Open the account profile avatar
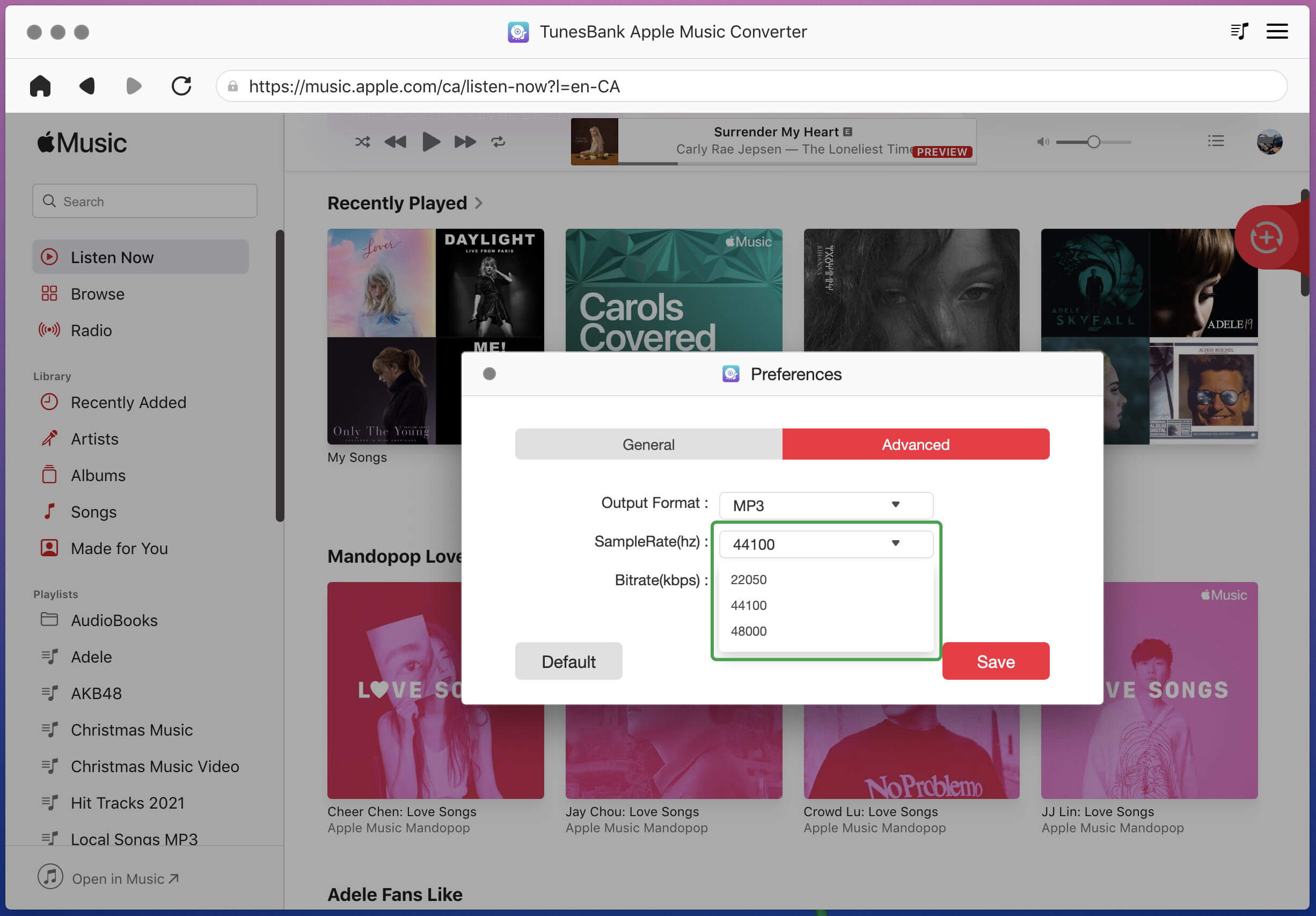Screen dimensions: 1316x916 pyautogui.click(x=1269, y=142)
